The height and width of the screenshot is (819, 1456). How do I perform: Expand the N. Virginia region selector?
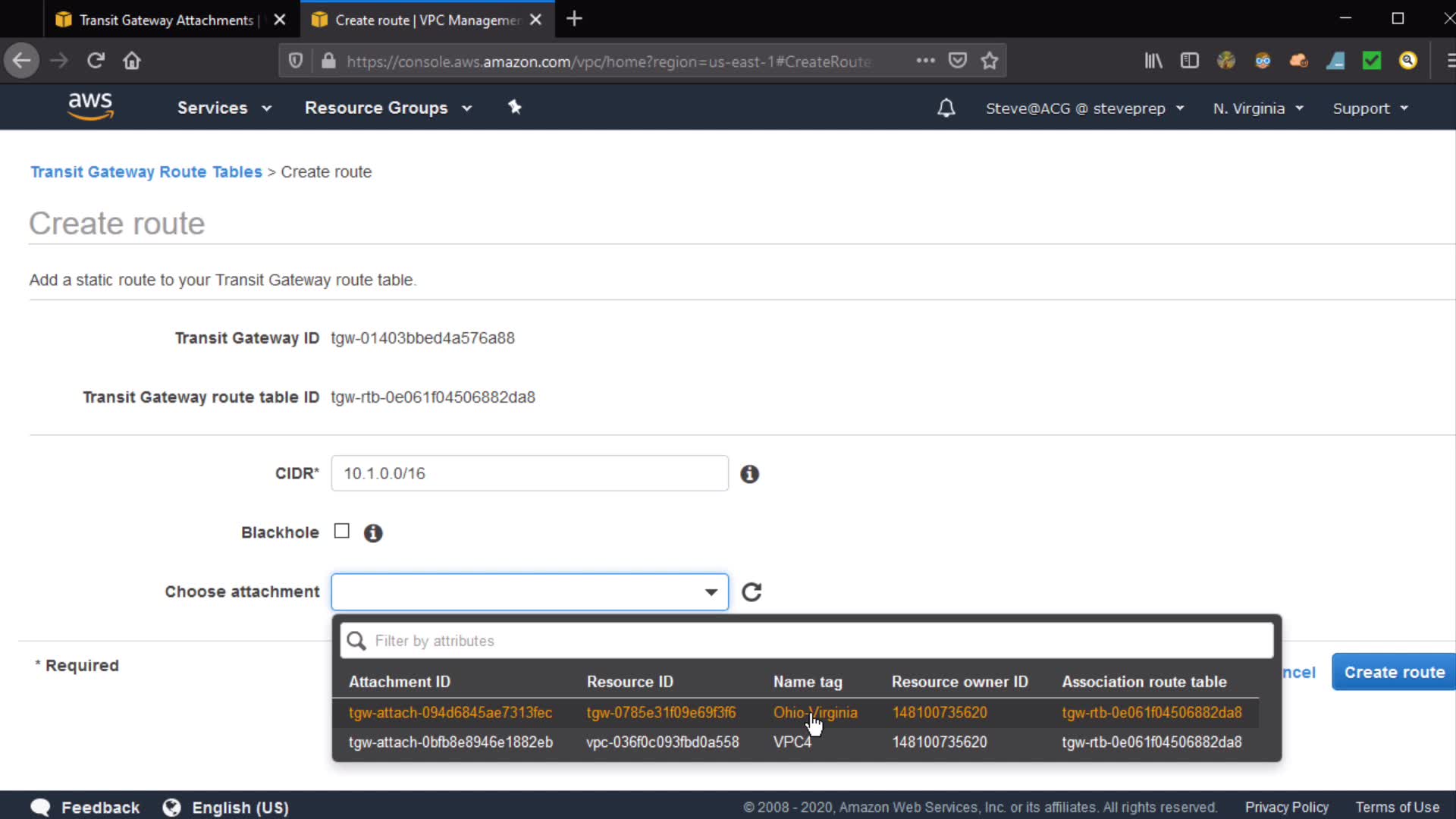pyautogui.click(x=1258, y=108)
